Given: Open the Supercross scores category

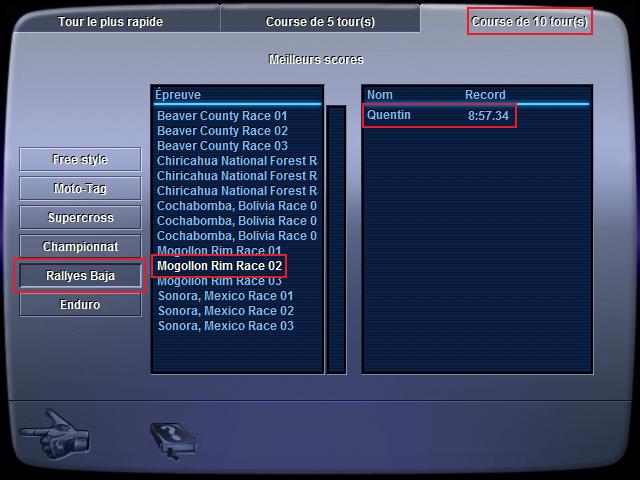Looking at the screenshot, I should [x=80, y=217].
